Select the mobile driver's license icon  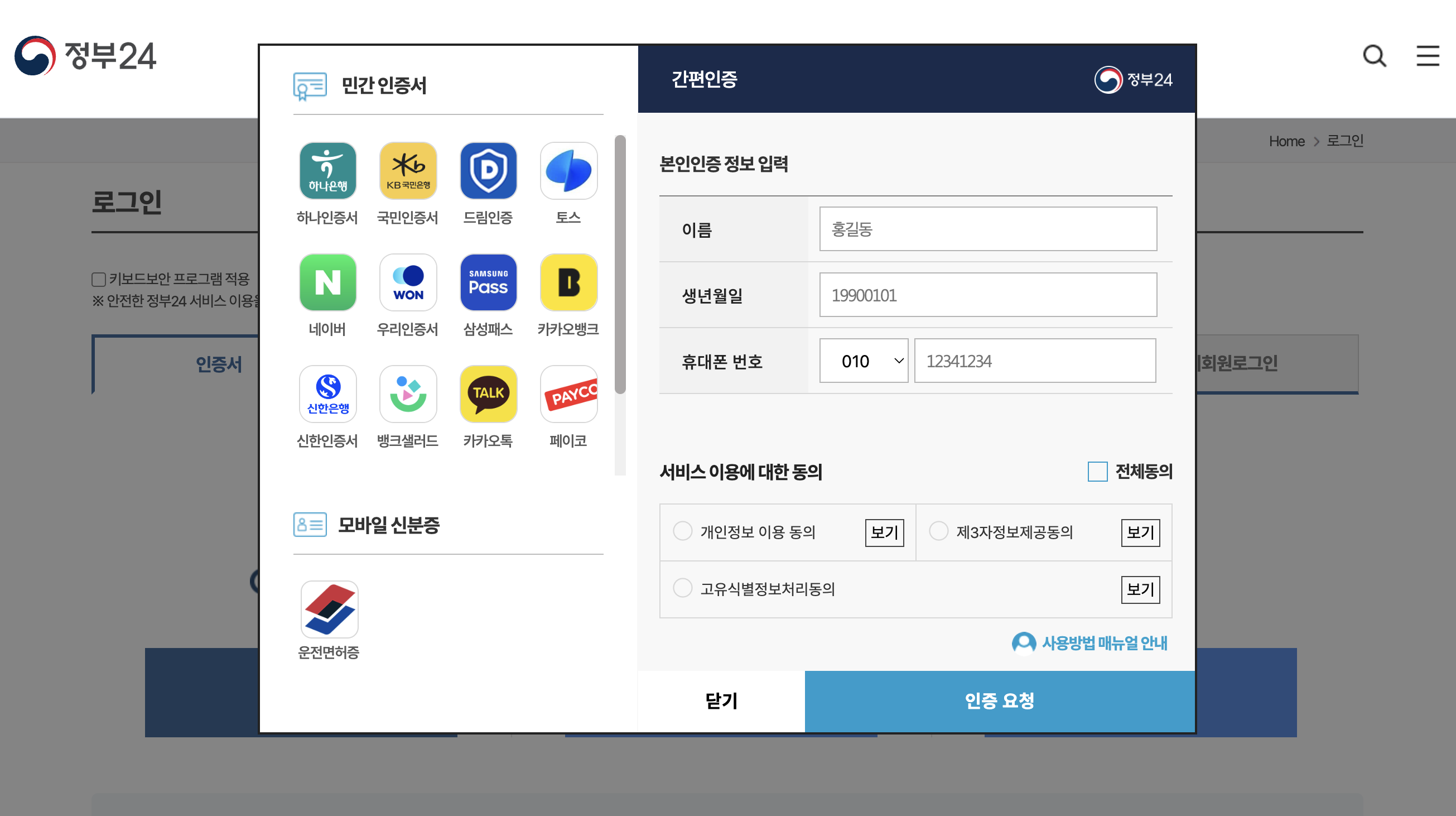point(330,609)
